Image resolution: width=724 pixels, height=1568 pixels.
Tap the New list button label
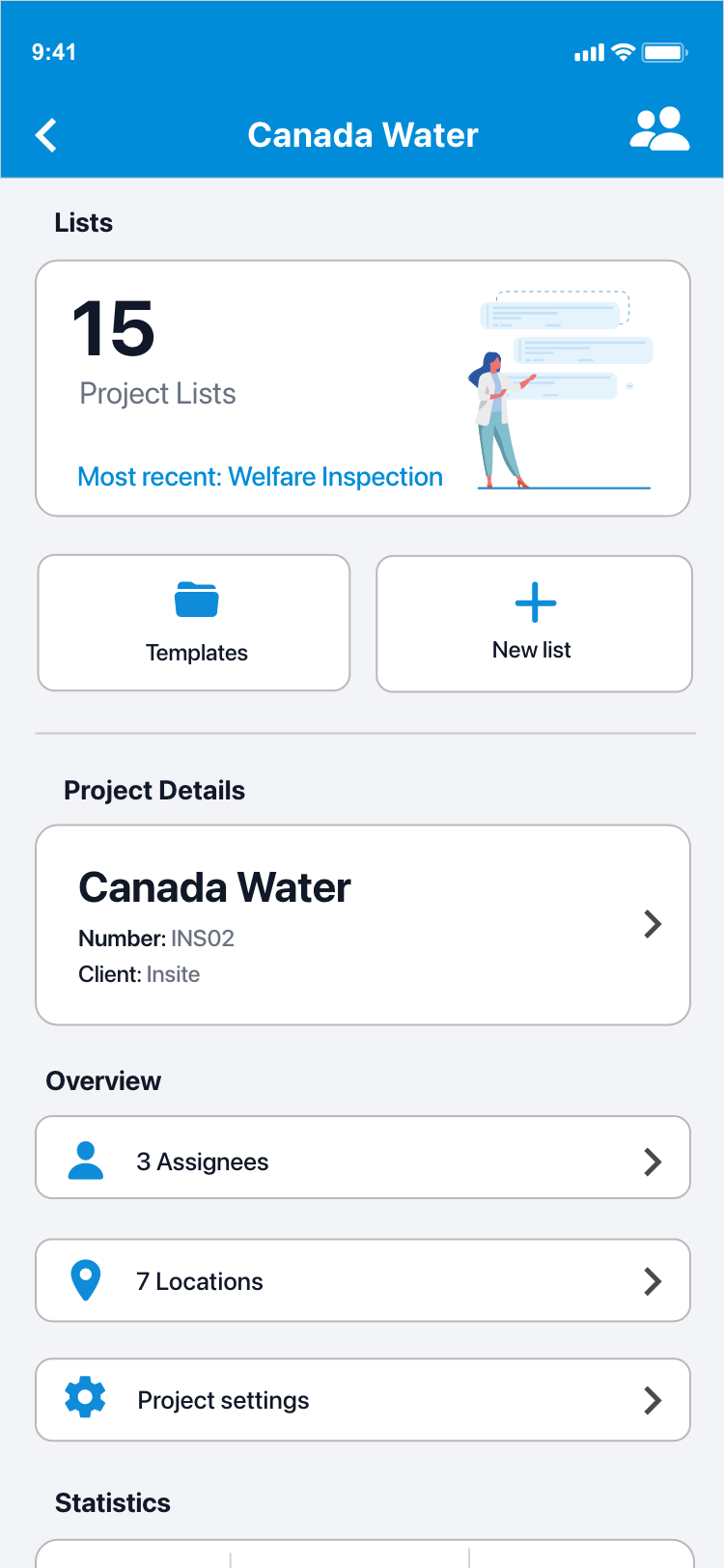pos(532,650)
